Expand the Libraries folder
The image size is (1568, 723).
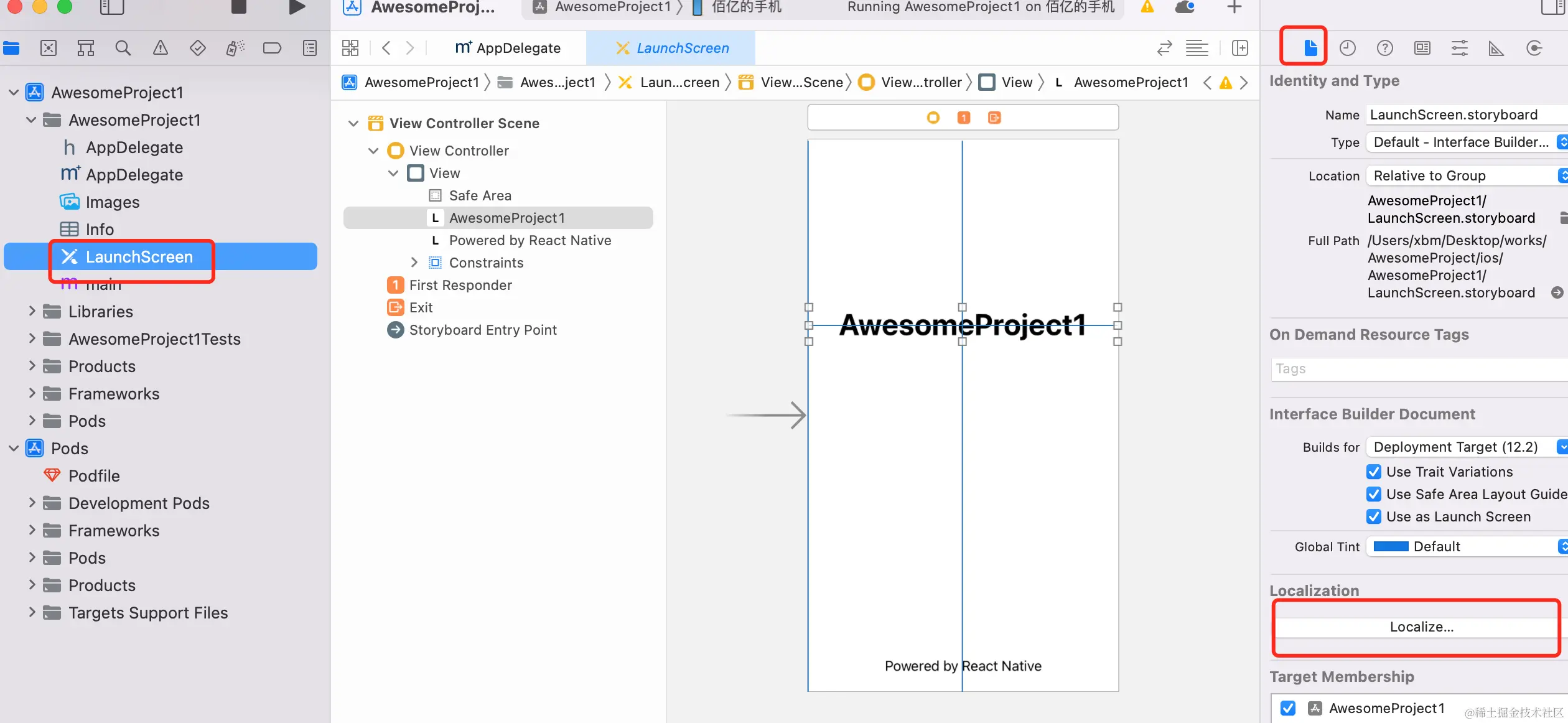coord(32,311)
